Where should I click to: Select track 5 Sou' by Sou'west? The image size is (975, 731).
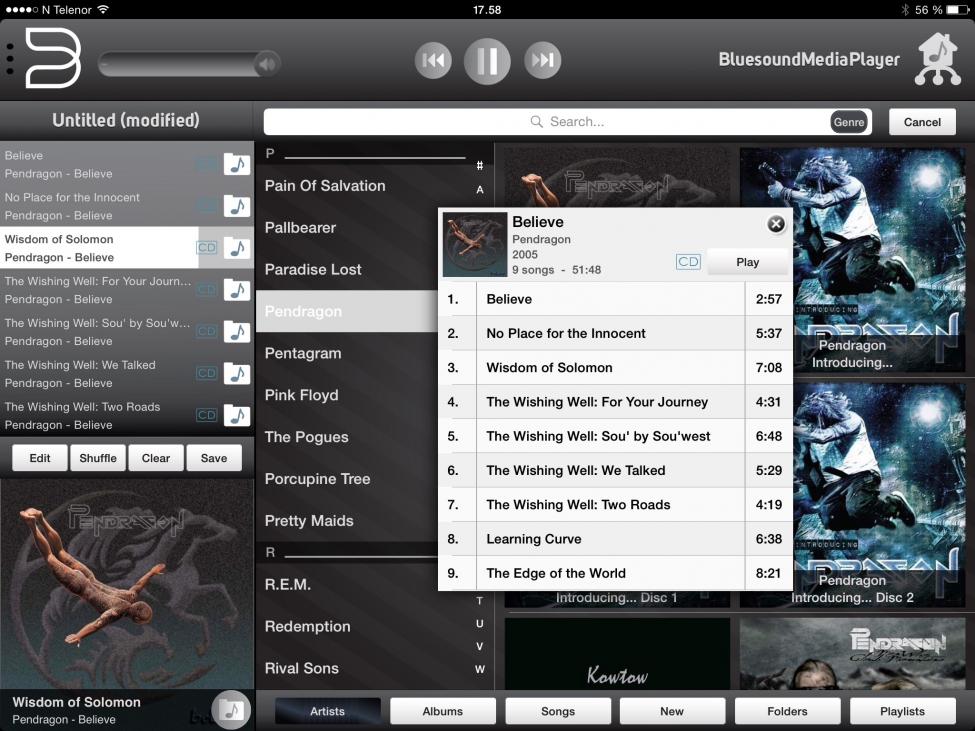point(616,436)
